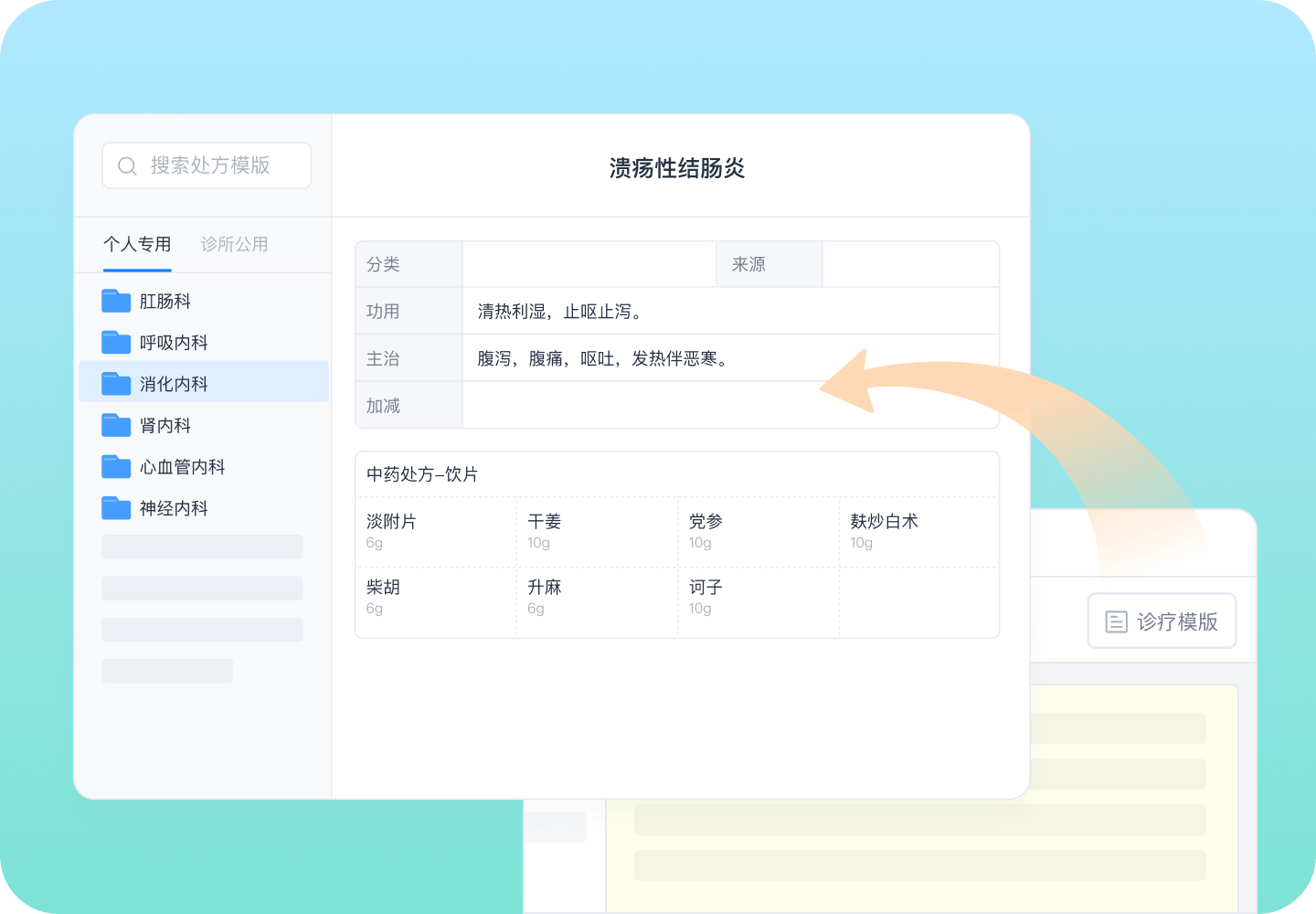Image resolution: width=1316 pixels, height=914 pixels.
Task: Click the empty 来源 field
Action: pyautogui.click(x=910, y=263)
